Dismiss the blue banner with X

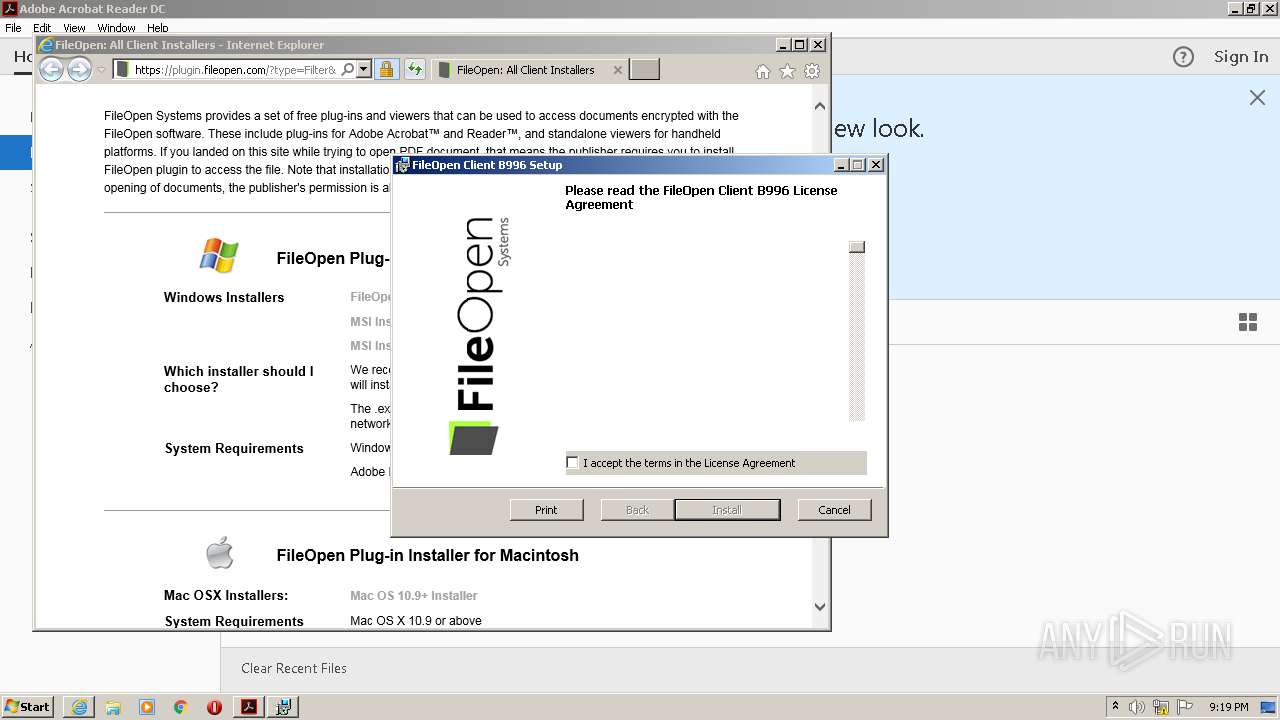tap(1257, 97)
